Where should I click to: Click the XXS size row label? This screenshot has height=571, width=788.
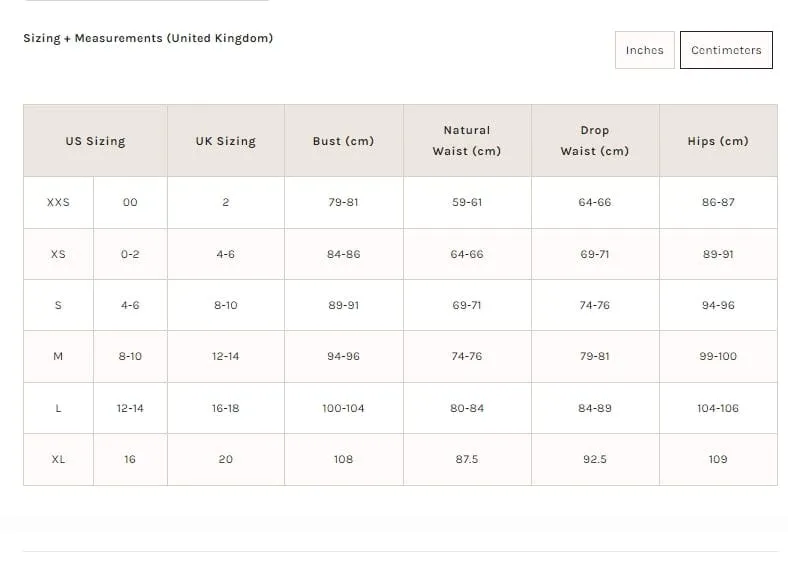click(x=58, y=202)
